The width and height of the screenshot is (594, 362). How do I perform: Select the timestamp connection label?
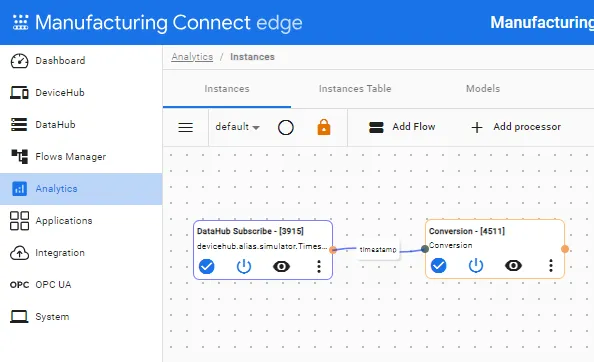(x=378, y=250)
